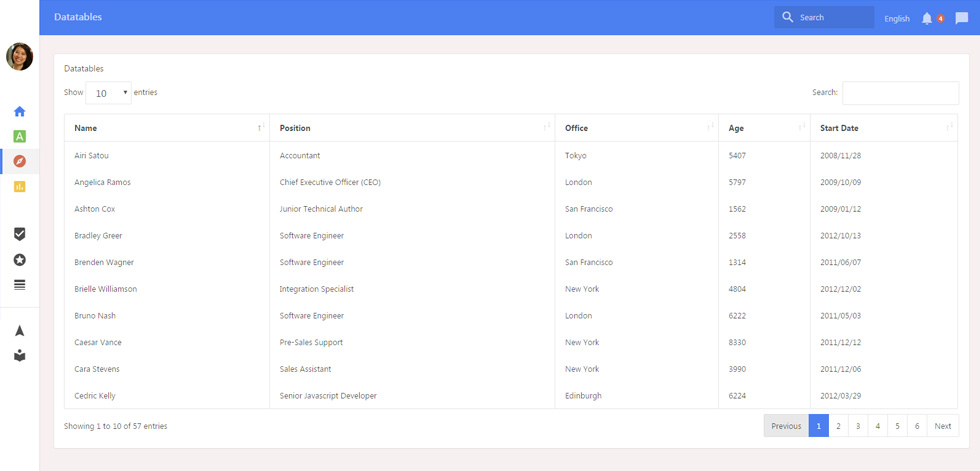Screen dimensions: 980x471
Task: Click the start date 2008/11/28
Action: tap(841, 156)
